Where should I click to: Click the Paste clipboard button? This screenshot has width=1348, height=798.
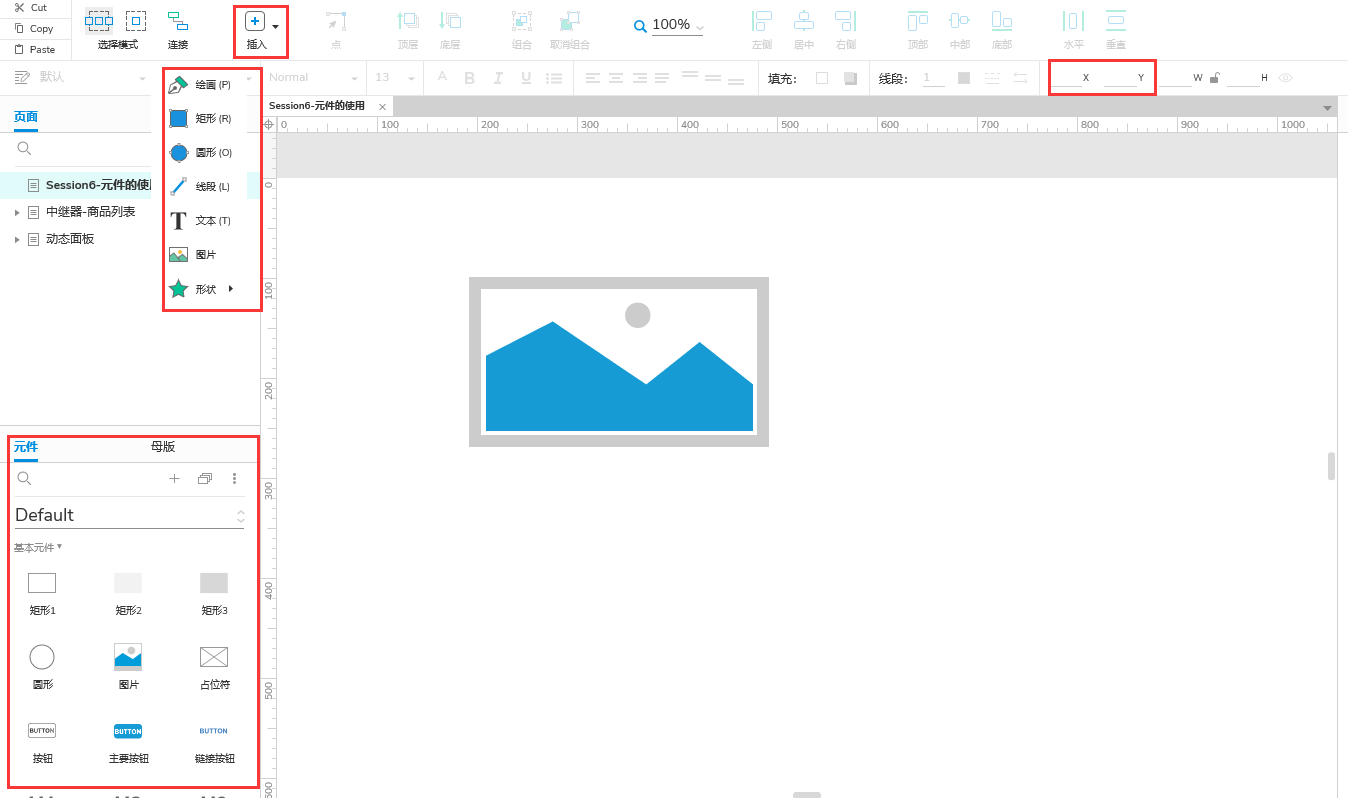(x=34, y=49)
